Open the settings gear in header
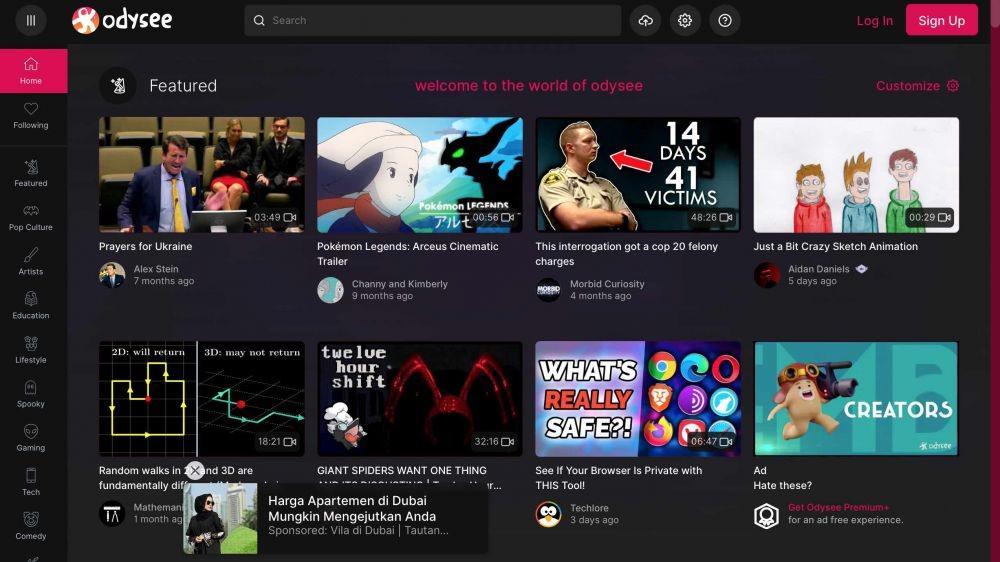 (685, 20)
